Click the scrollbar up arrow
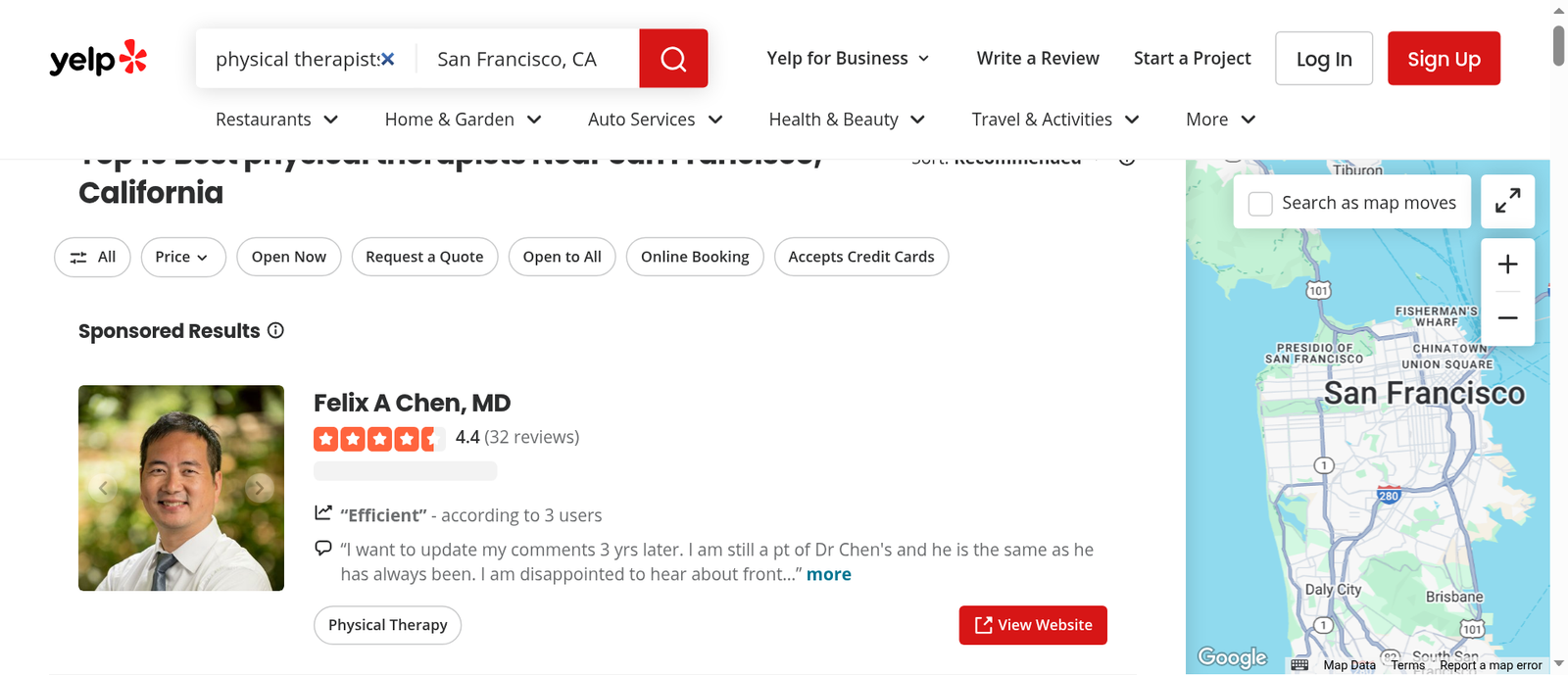Viewport: 1568px width, 675px height. [x=1559, y=10]
